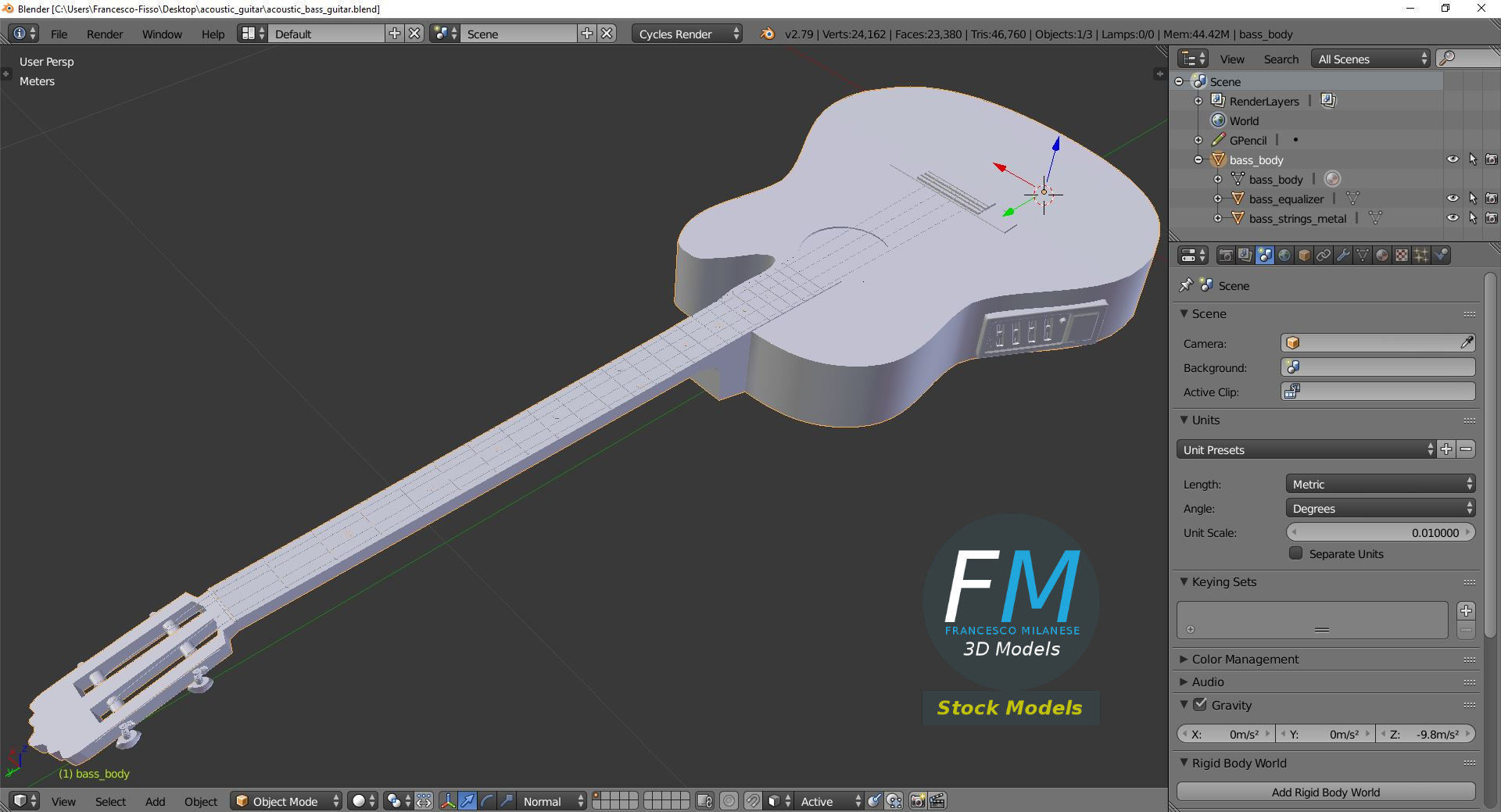Open the Scene properties tab
Viewport: 1501px width, 812px height.
tap(1265, 256)
